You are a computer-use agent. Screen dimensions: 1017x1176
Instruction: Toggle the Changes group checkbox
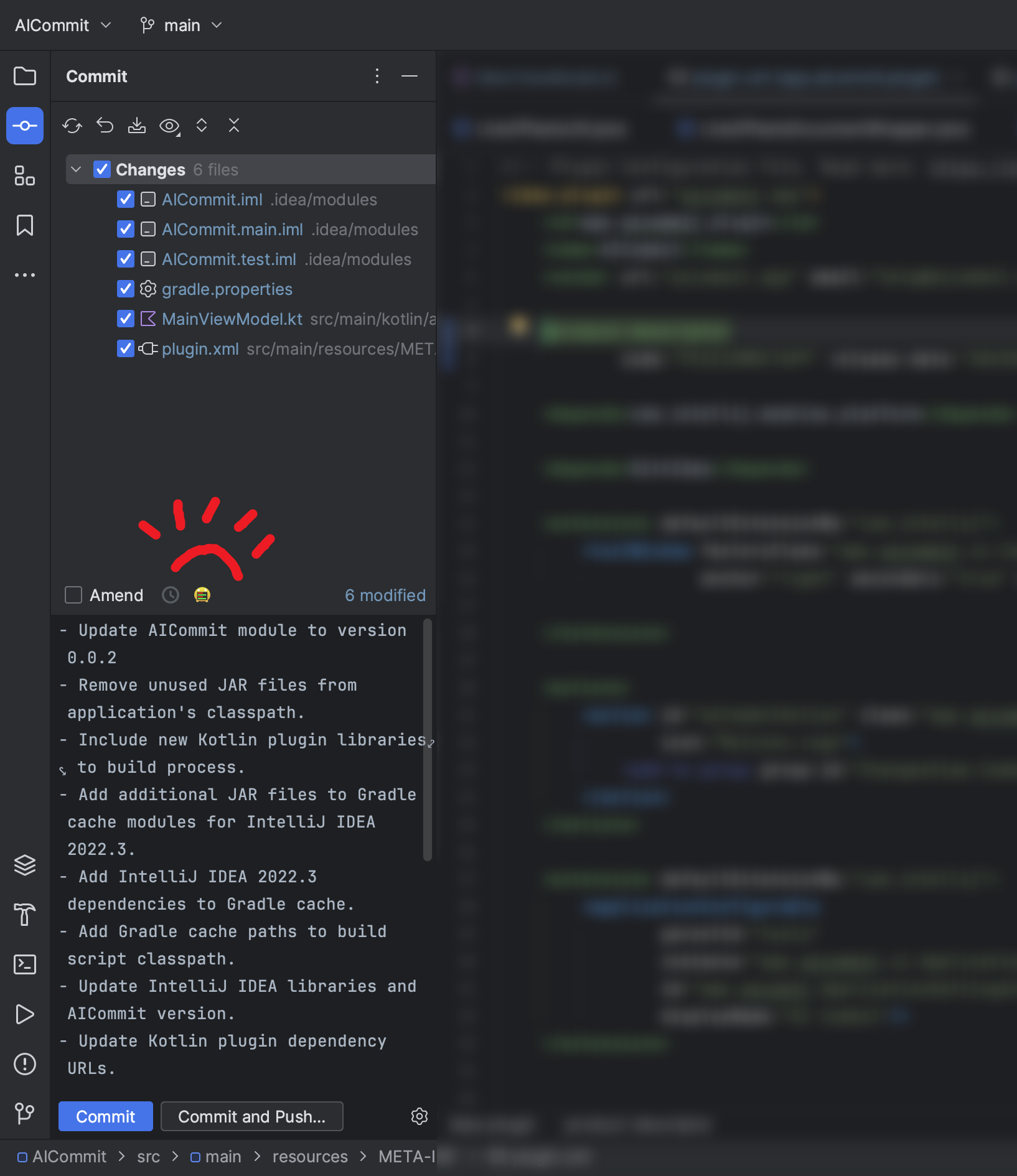(x=102, y=169)
